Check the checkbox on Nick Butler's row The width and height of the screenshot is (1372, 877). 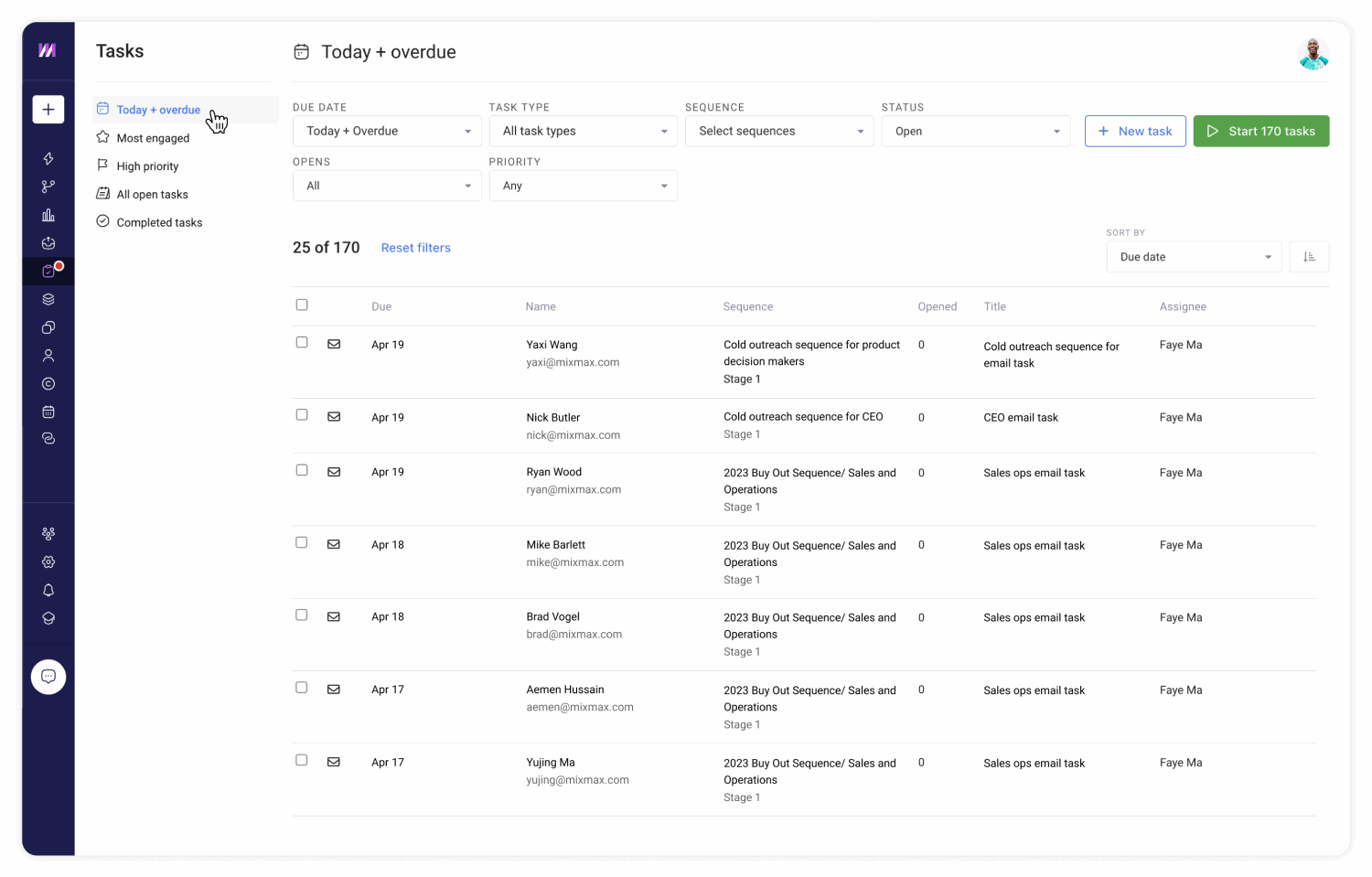tap(302, 414)
